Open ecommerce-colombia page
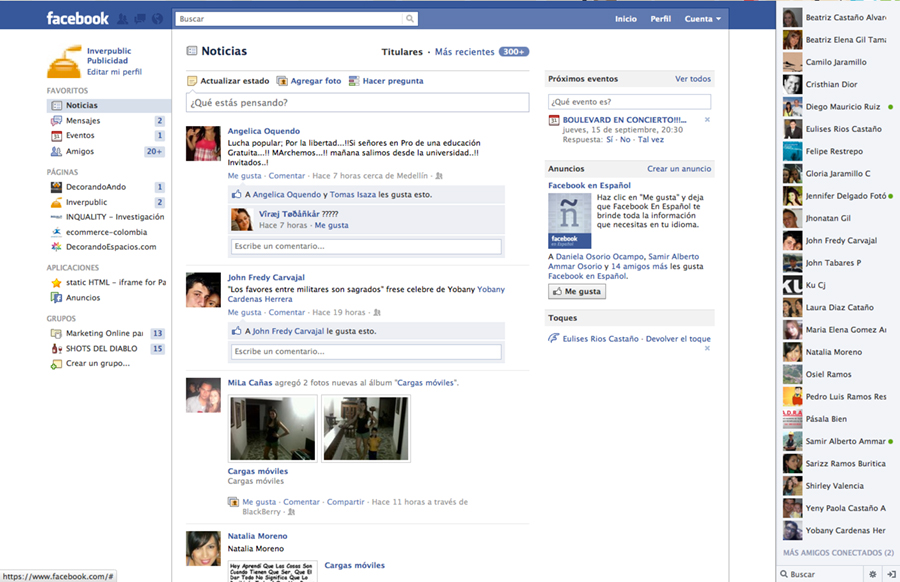 click(x=107, y=232)
